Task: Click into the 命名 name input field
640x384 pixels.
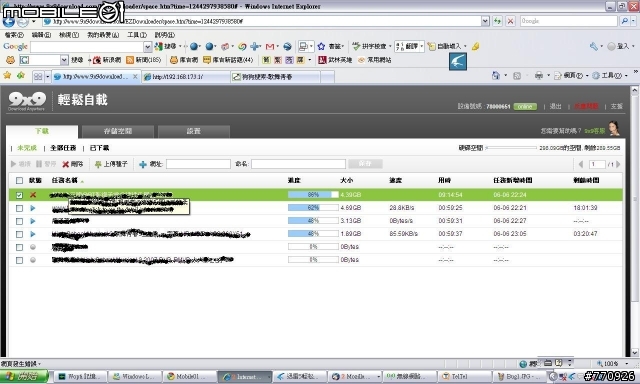Action: point(298,164)
